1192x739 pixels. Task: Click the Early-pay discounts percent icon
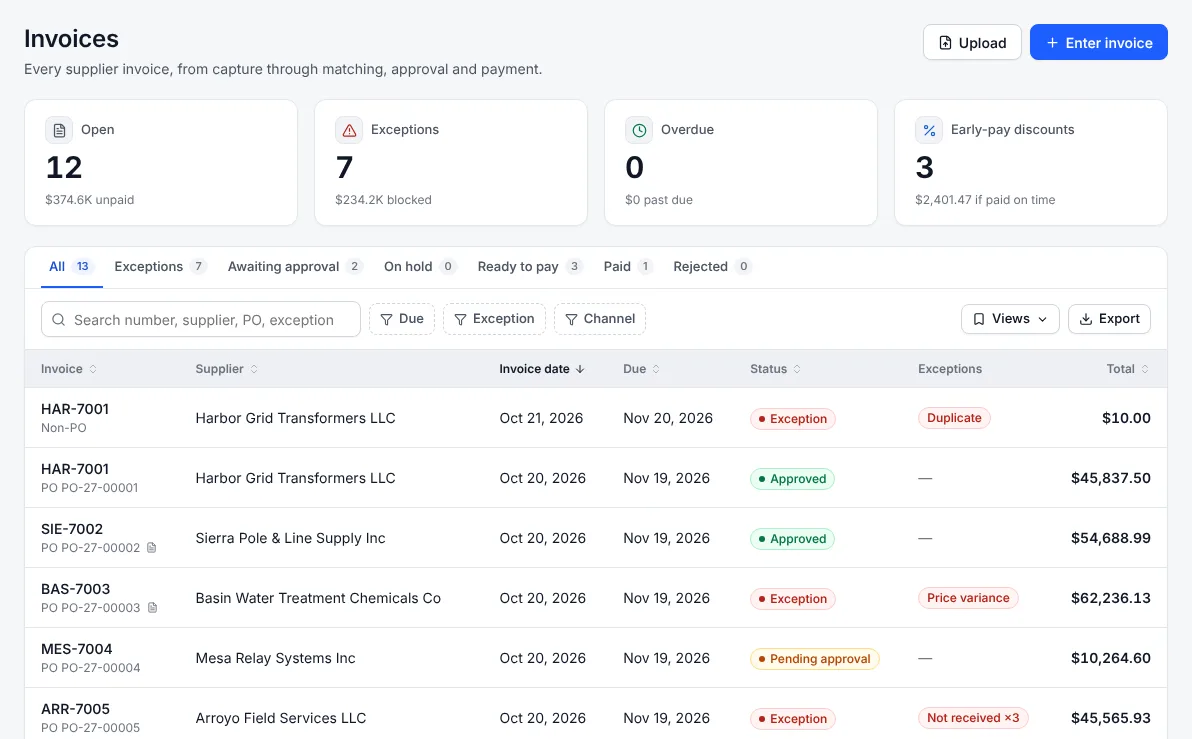pyautogui.click(x=929, y=130)
